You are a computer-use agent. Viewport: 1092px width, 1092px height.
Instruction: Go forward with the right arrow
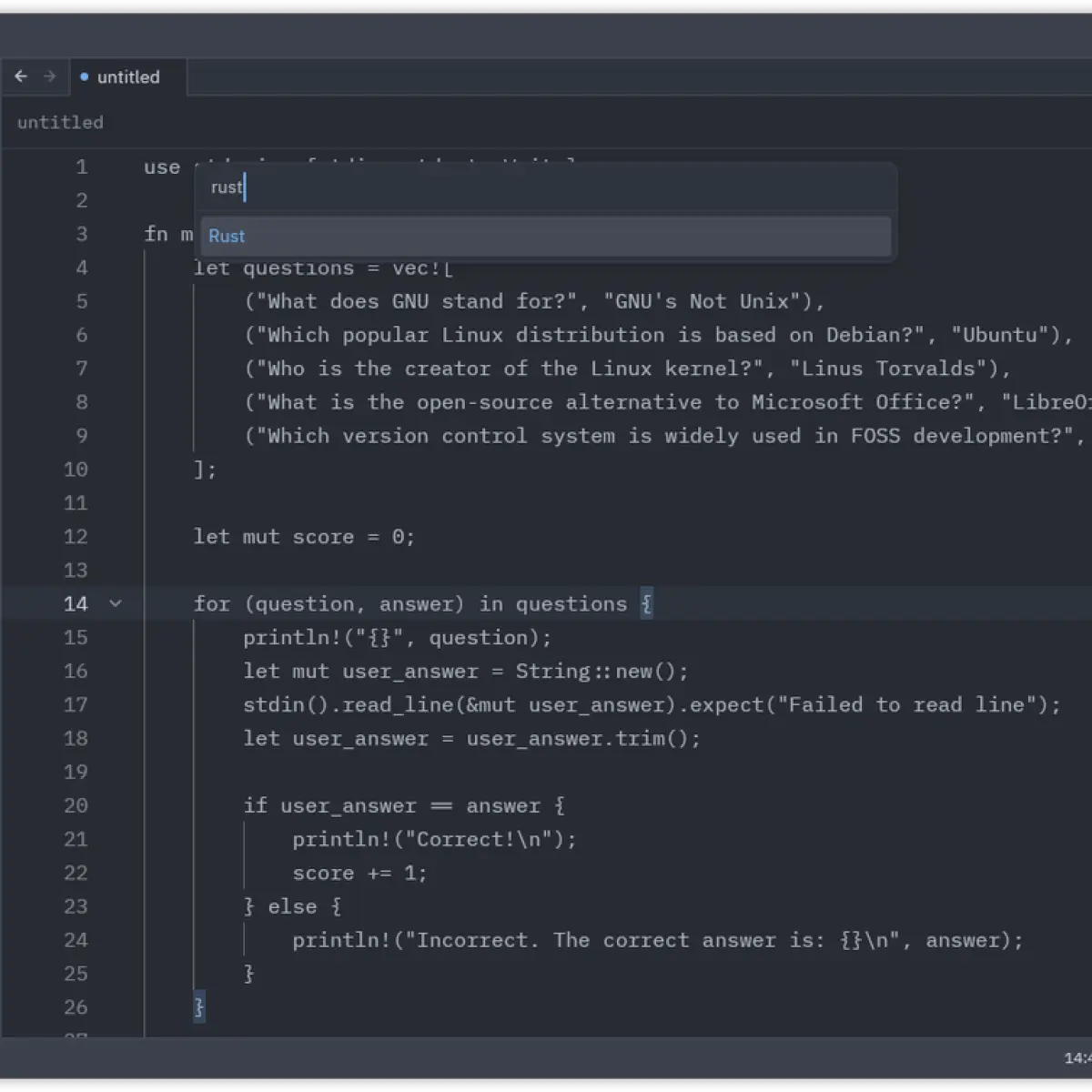pos(50,76)
